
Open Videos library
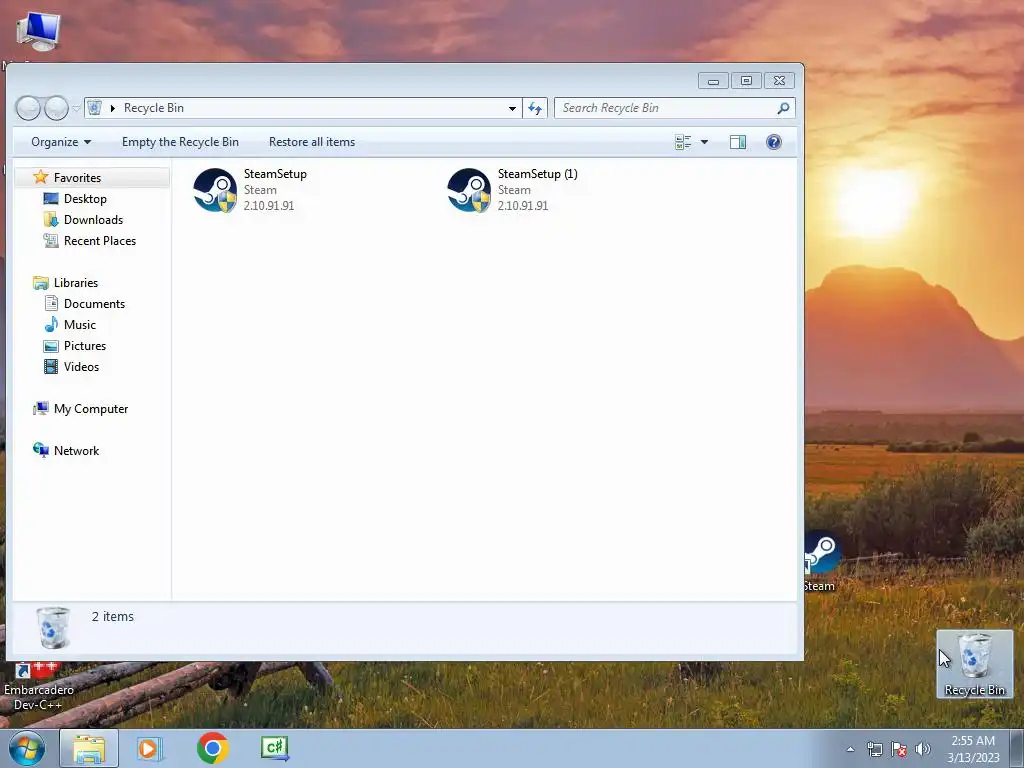point(82,366)
